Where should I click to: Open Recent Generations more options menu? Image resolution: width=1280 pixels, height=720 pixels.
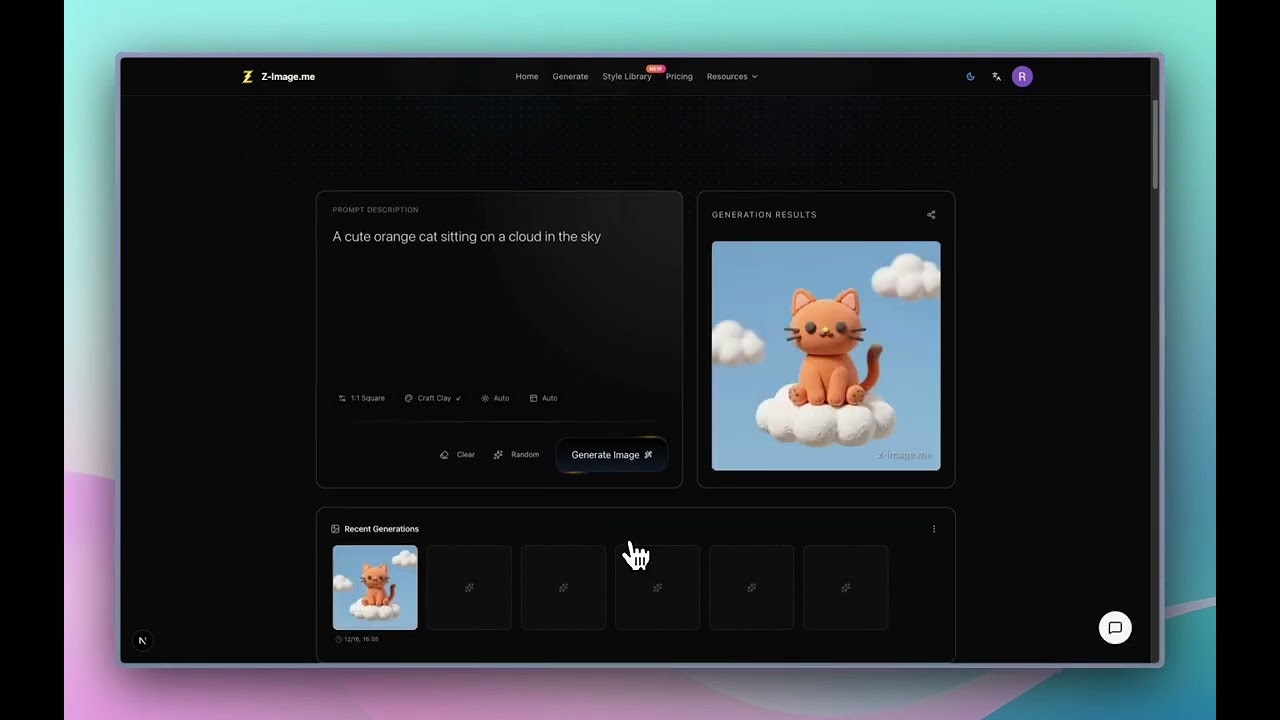point(934,529)
